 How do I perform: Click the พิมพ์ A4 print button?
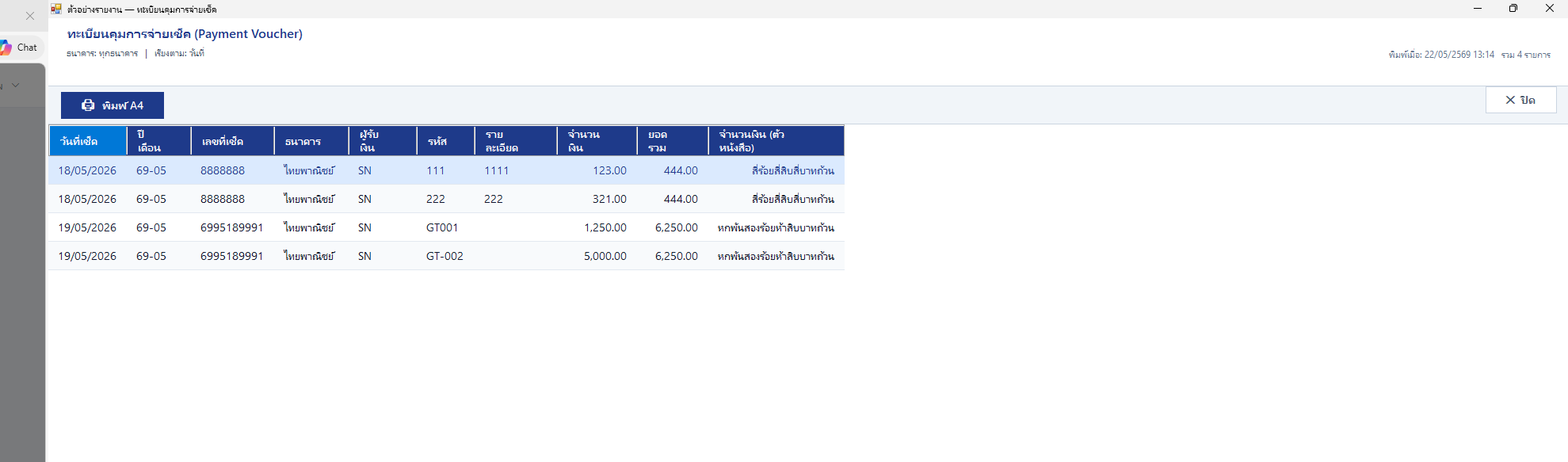[113, 105]
